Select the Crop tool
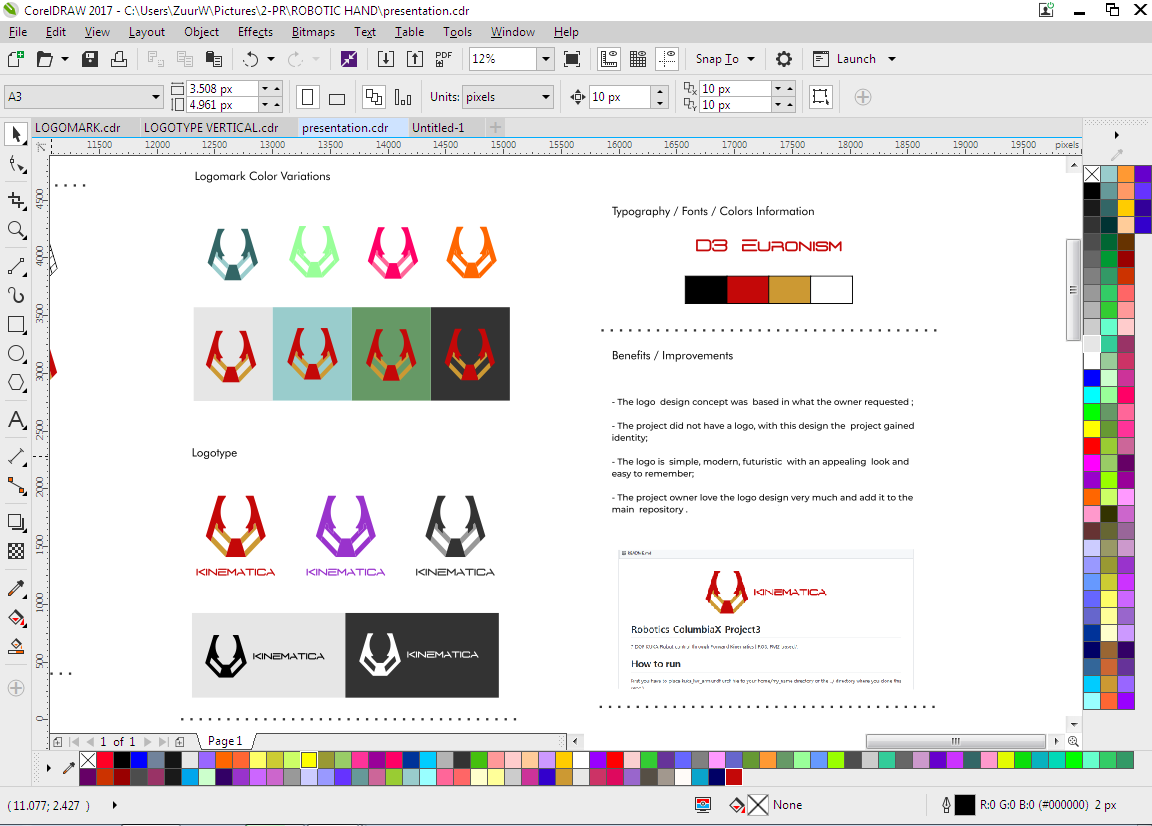The image size is (1152, 826). coord(16,200)
